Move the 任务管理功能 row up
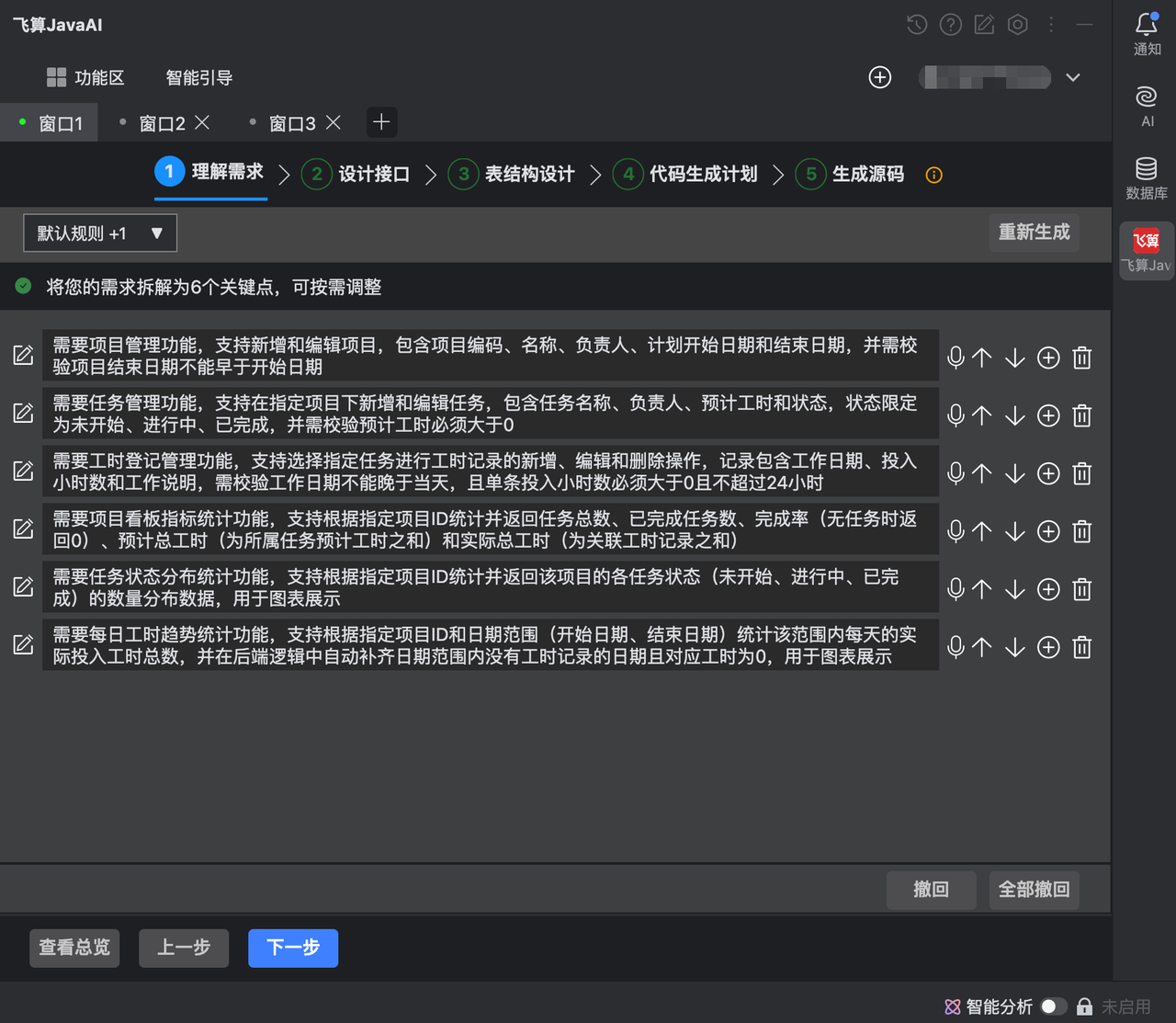This screenshot has width=1176, height=1023. click(x=982, y=415)
